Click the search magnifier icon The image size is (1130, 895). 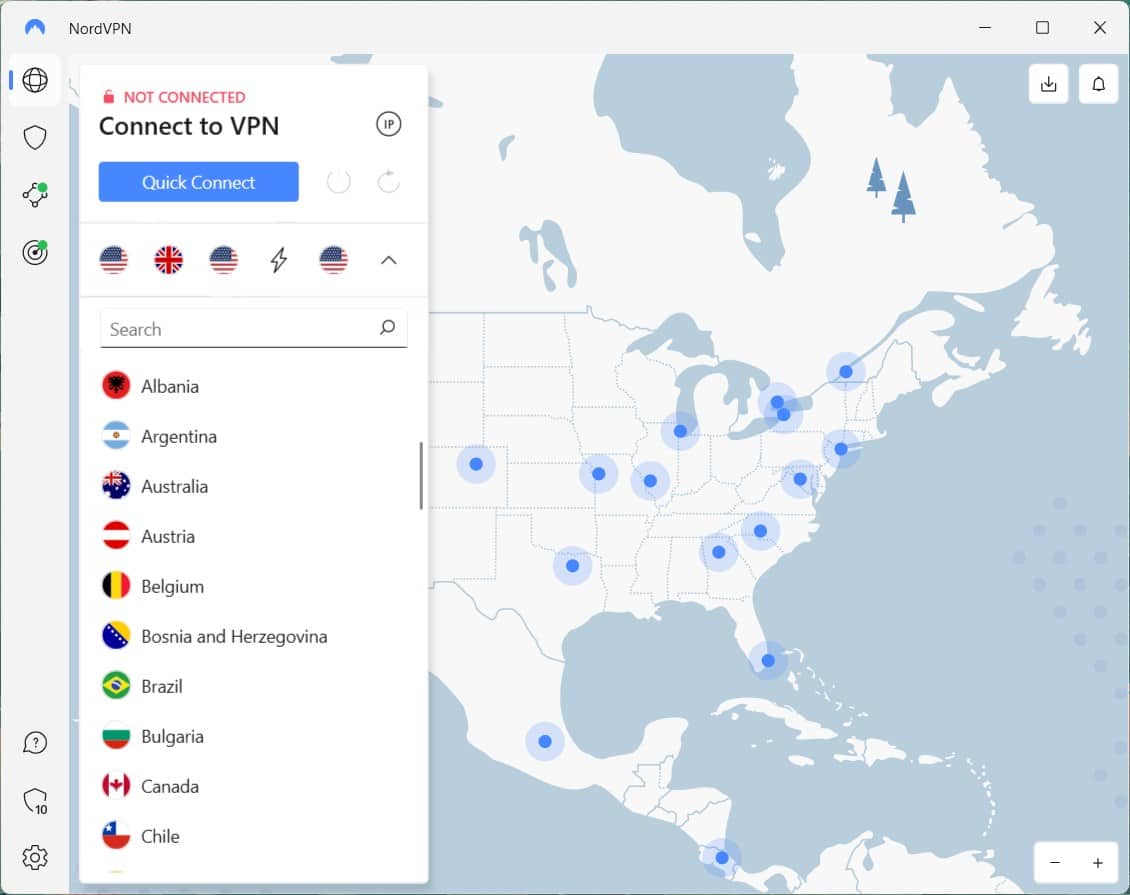388,328
